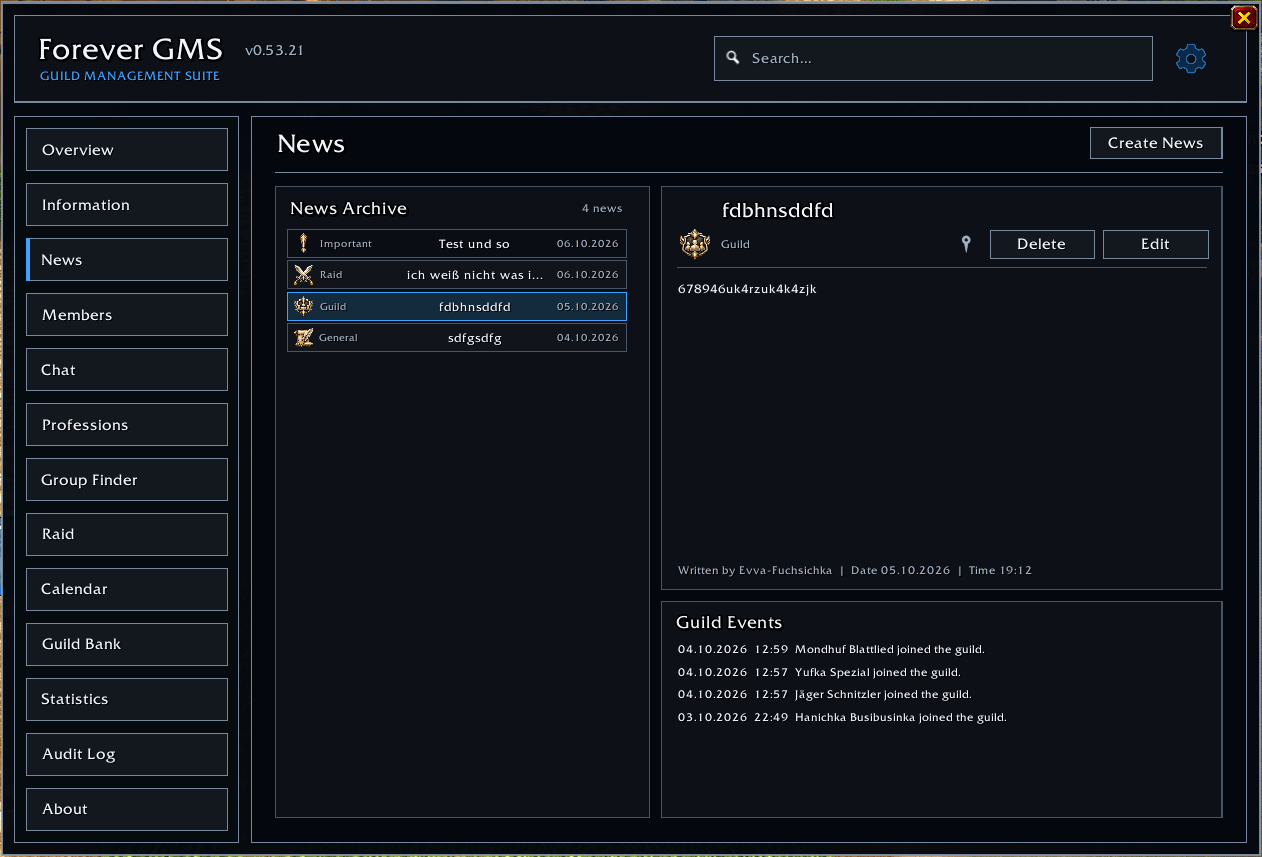Open the About page

(127, 809)
